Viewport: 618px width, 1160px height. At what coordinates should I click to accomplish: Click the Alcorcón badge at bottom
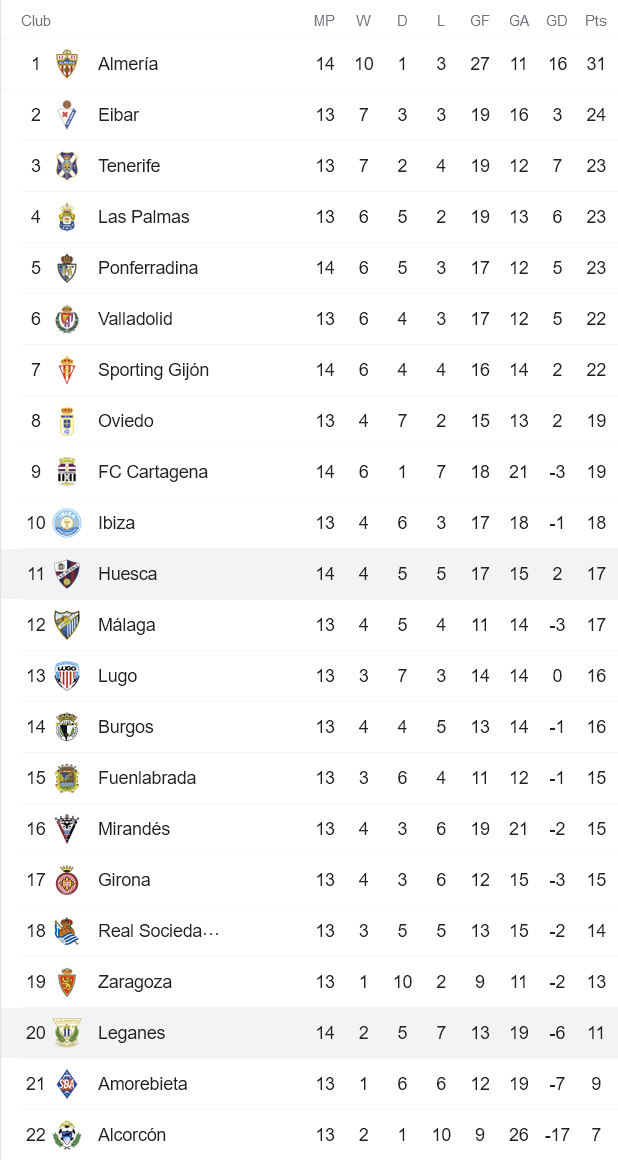tap(68, 1134)
